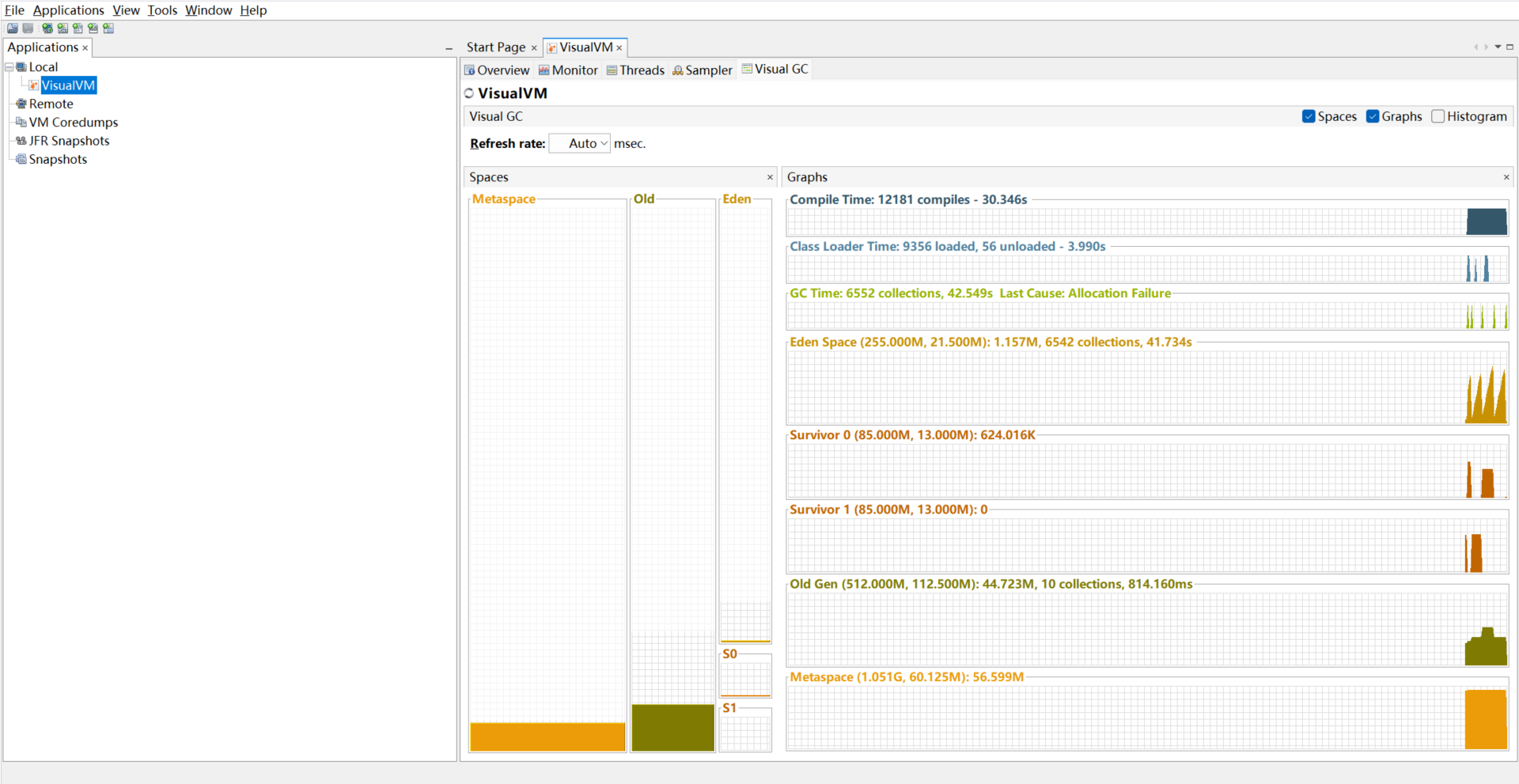Click the Add Remote Host toolbar icon

(47, 28)
